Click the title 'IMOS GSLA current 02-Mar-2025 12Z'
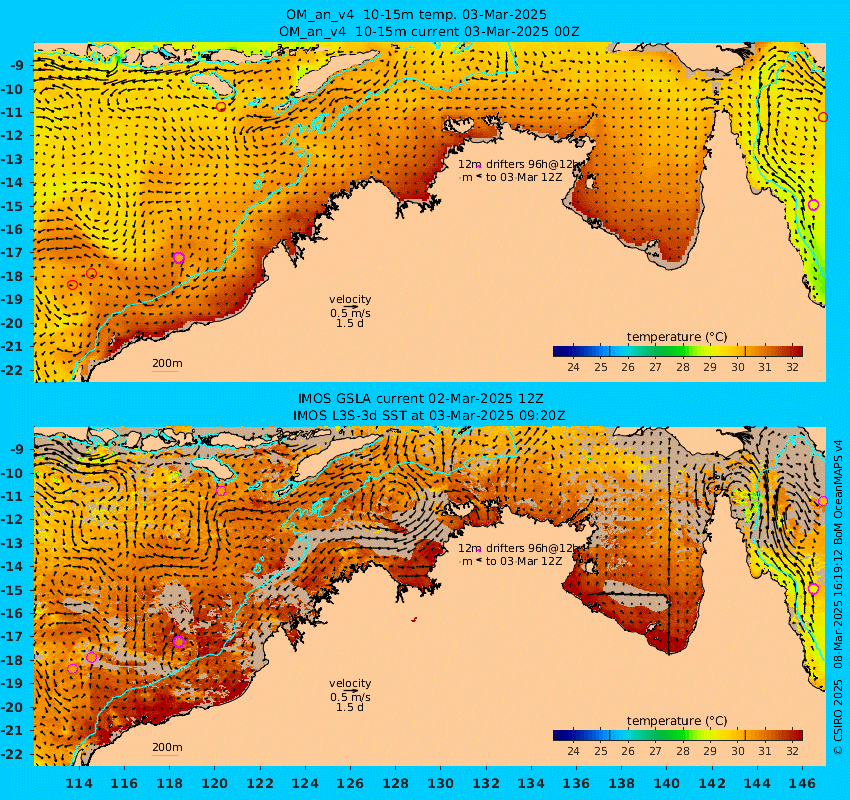The width and height of the screenshot is (850, 800). click(421, 399)
